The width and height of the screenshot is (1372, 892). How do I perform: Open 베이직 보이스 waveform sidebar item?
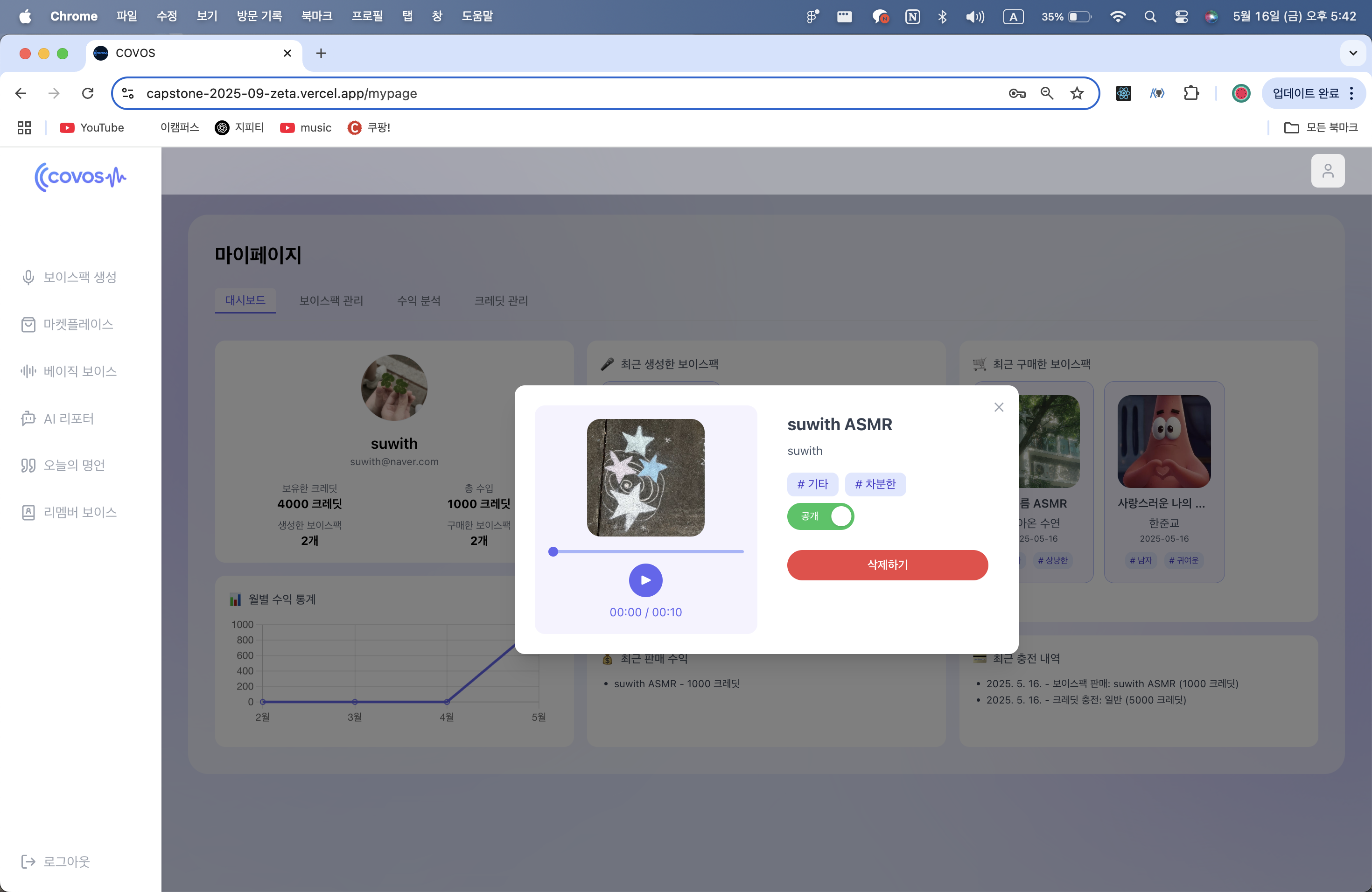point(69,372)
